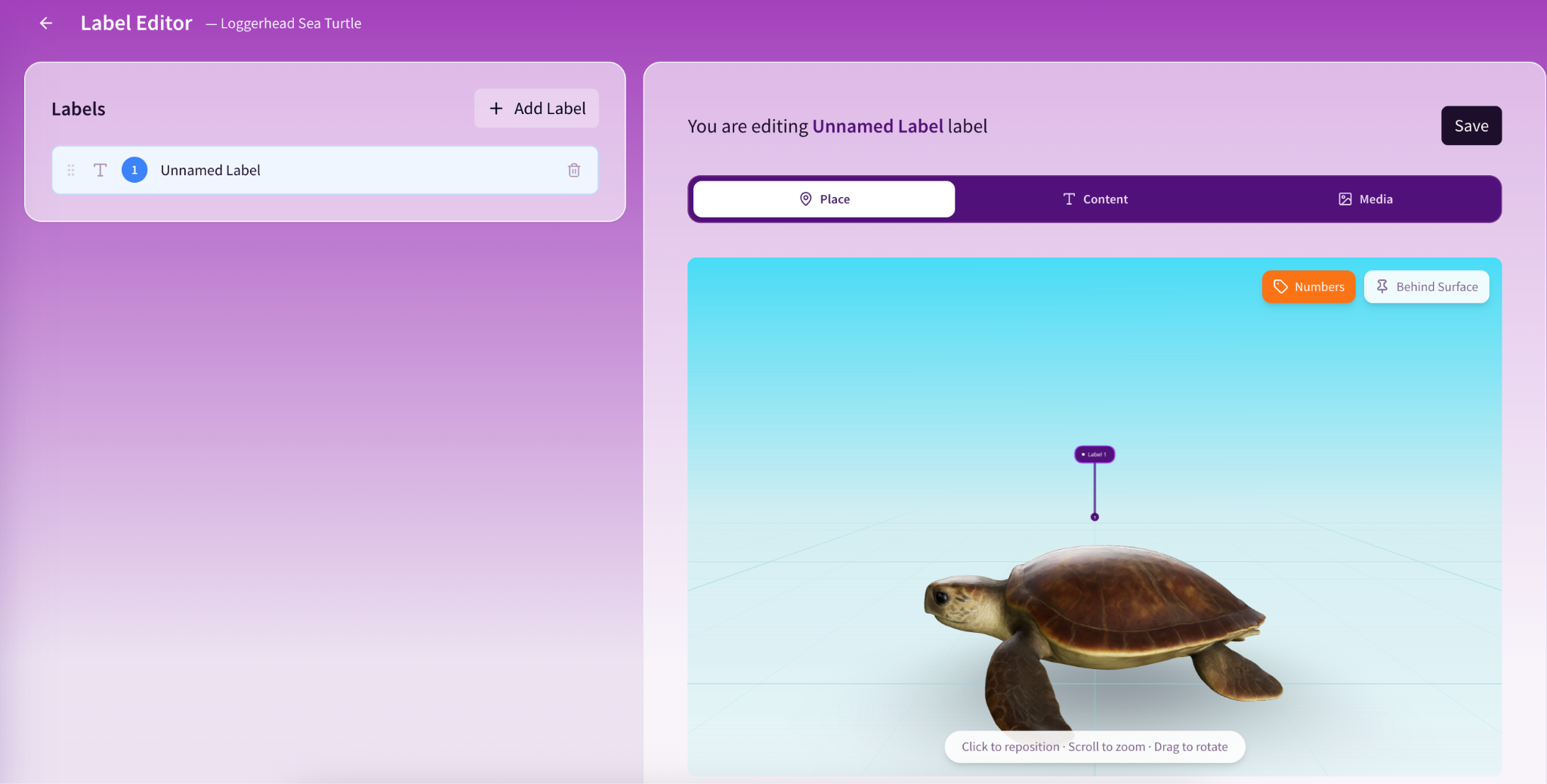
Task: Click the back arrow icon
Action: (46, 23)
